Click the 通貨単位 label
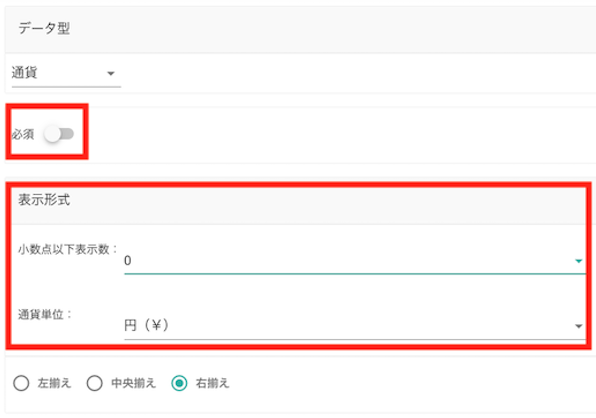Viewport: 596px width, 418px height. coord(45,315)
